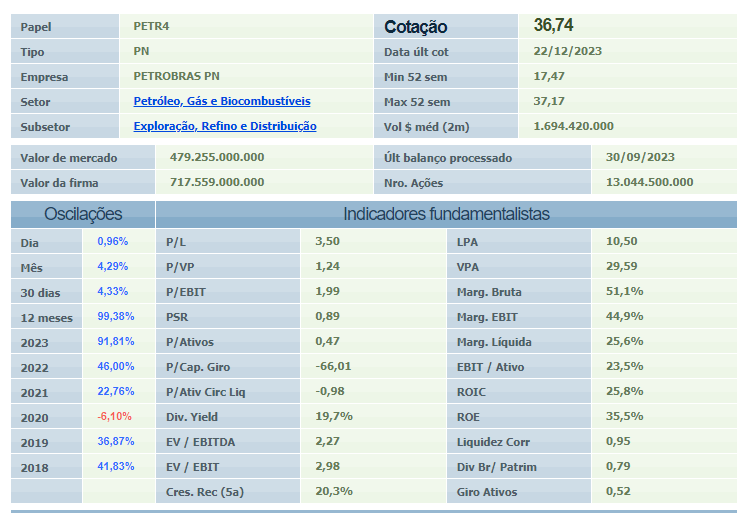The height and width of the screenshot is (513, 745).
Task: Click the Oscilações header
Action: pyautogui.click(x=83, y=214)
